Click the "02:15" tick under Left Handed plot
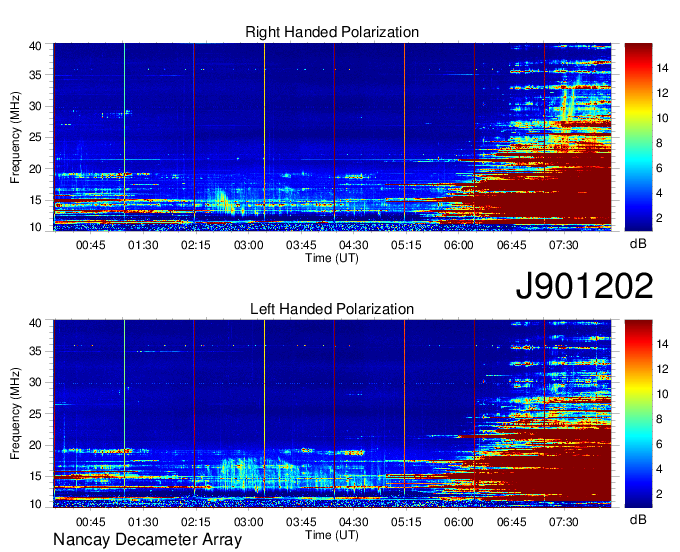Image resolution: width=680 pixels, height=552 pixels. 196,522
